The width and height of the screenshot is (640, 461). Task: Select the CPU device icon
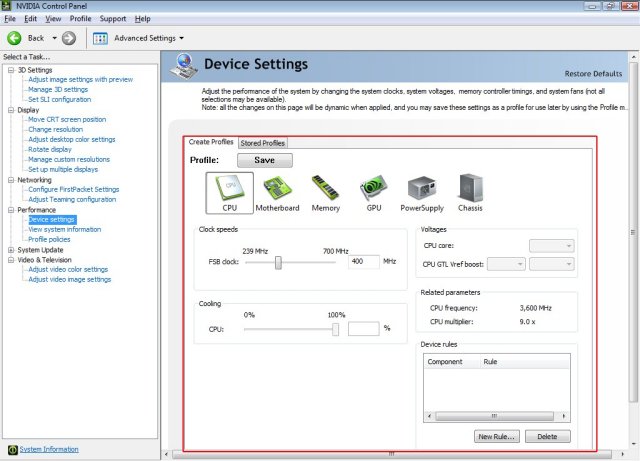pyautogui.click(x=229, y=193)
